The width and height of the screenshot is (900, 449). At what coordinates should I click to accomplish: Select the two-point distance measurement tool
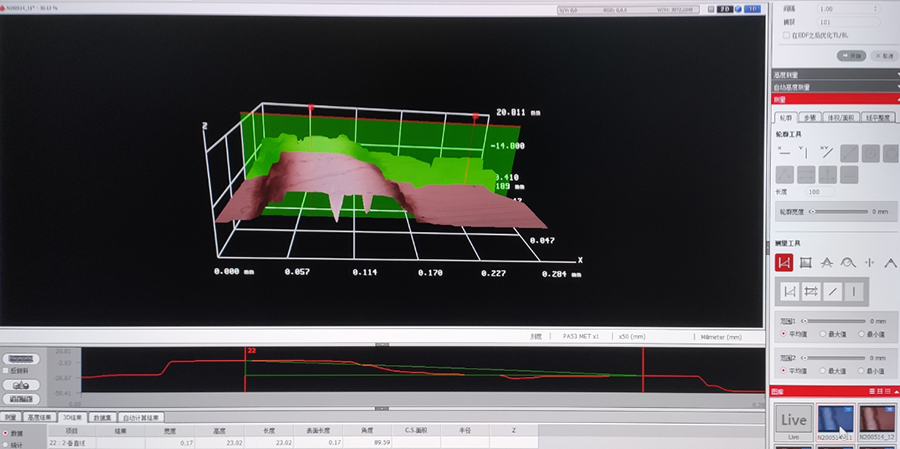pos(785,262)
